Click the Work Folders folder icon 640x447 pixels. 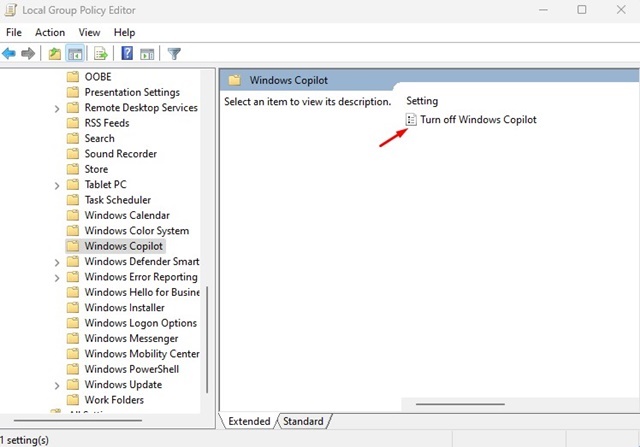click(x=73, y=400)
